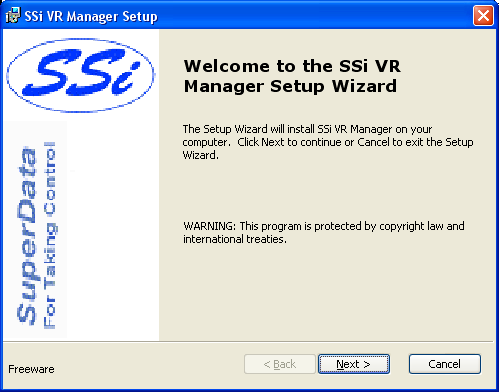Screen dimensions: 499x392
Task: Click the SSi VR Manager Setup title text
Action: tap(91, 16)
